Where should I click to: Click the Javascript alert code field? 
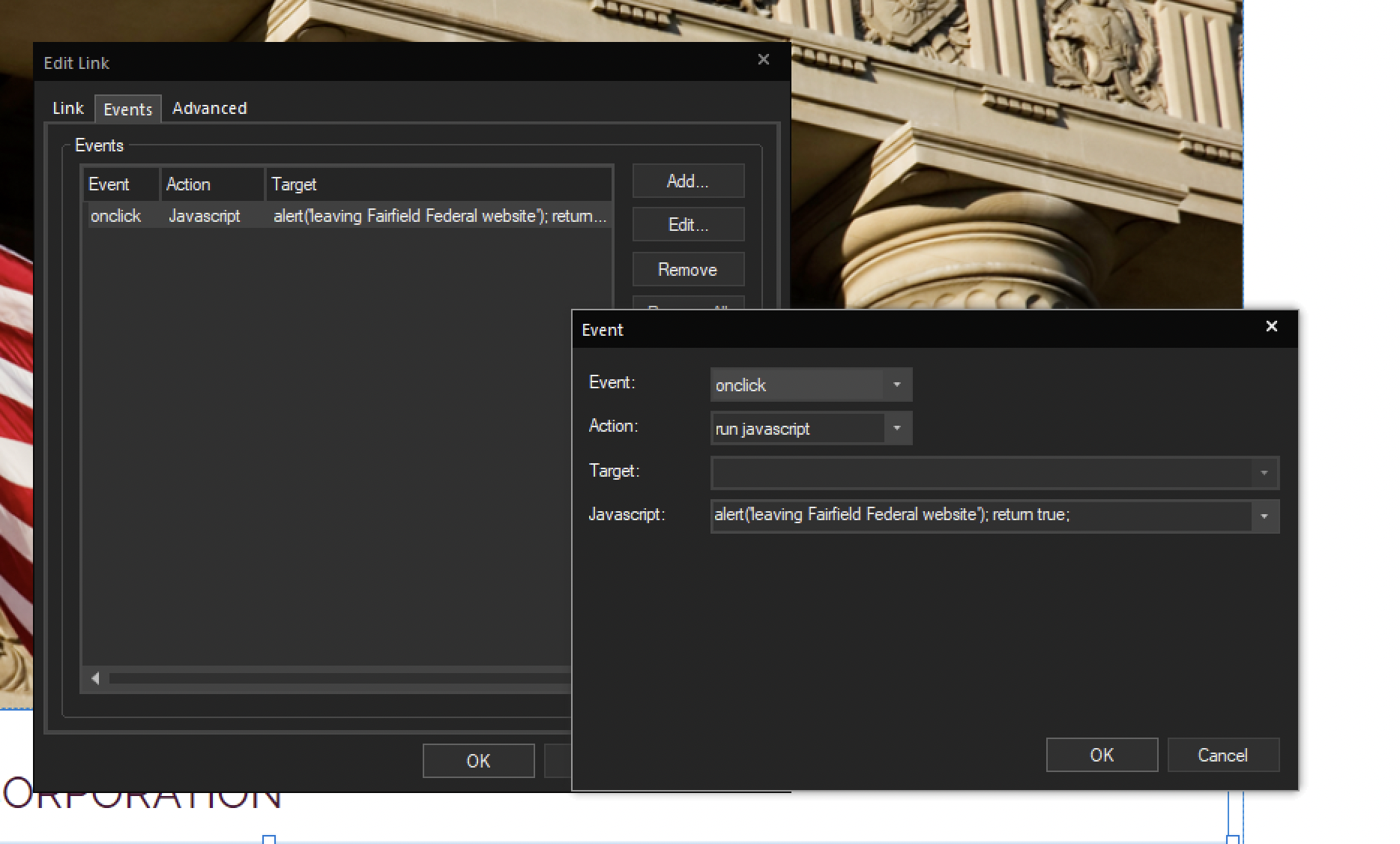(981, 516)
